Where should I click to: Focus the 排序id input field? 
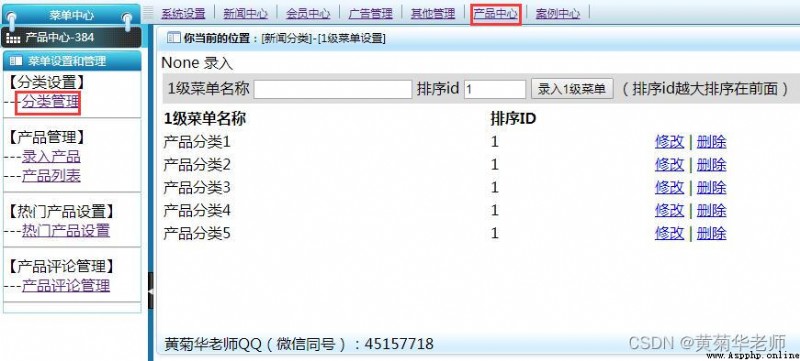pos(495,89)
